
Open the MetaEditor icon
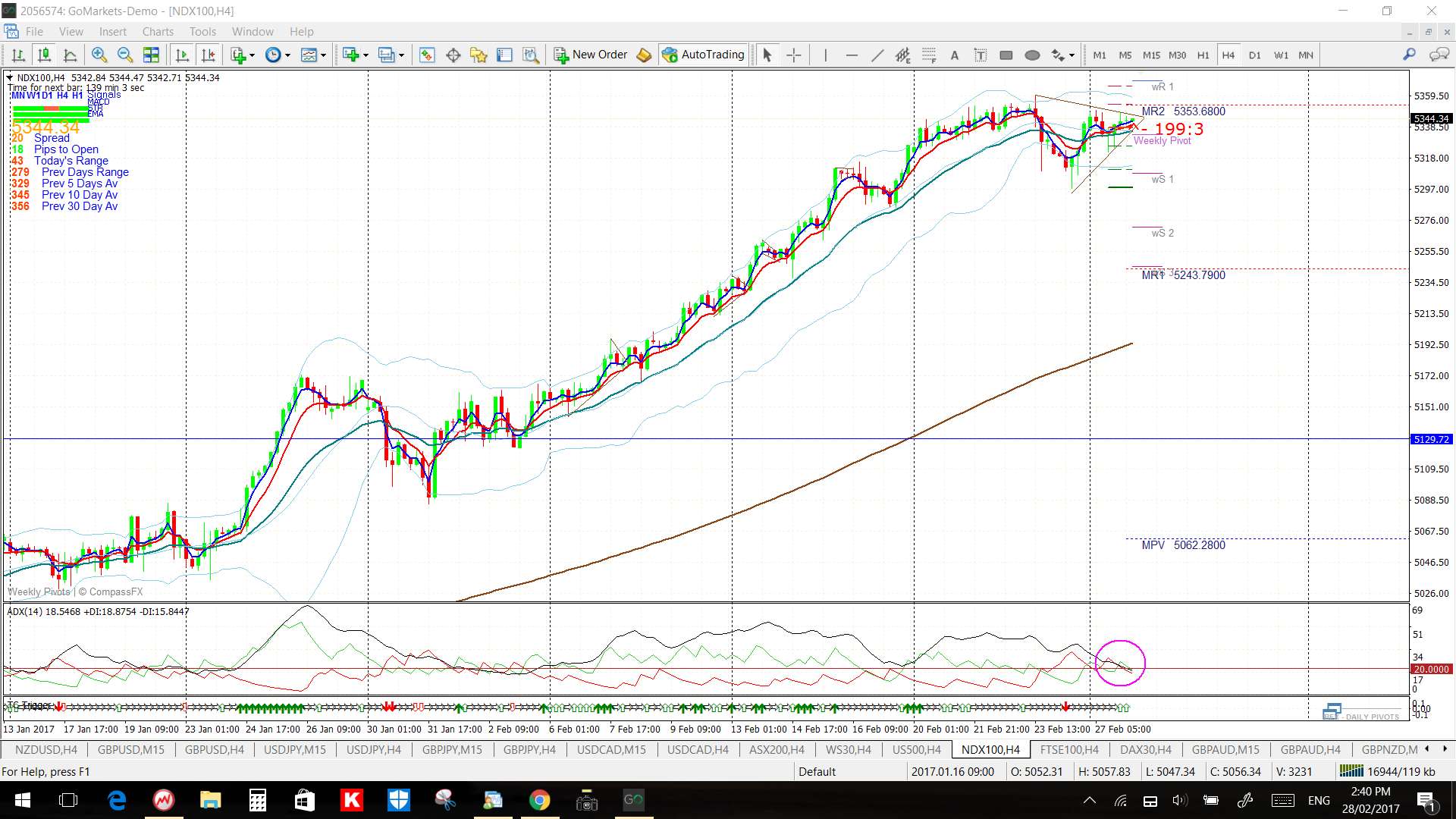[644, 55]
